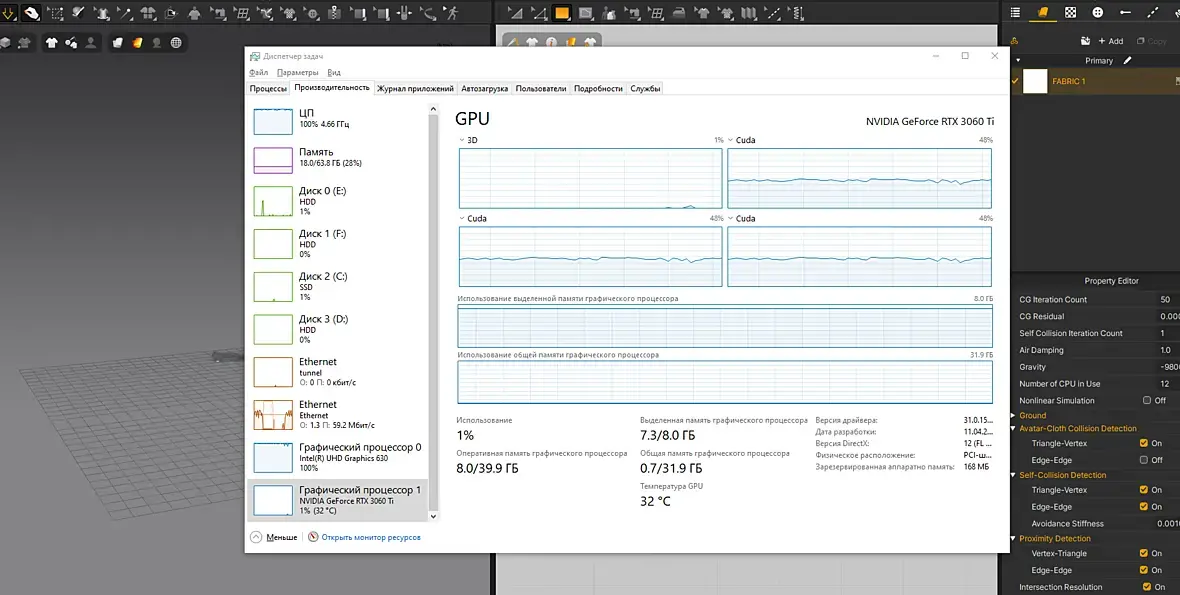
Task: Select the highlighted orange rectangle pattern tool
Action: (x=562, y=13)
